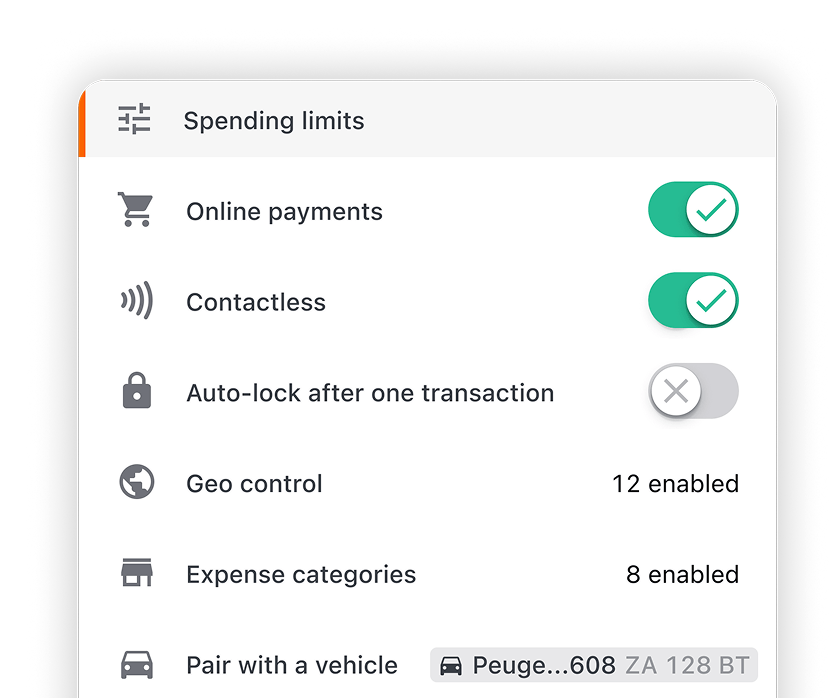Click the ZA 128 BT license plate text
832x698 pixels.
tap(687, 665)
